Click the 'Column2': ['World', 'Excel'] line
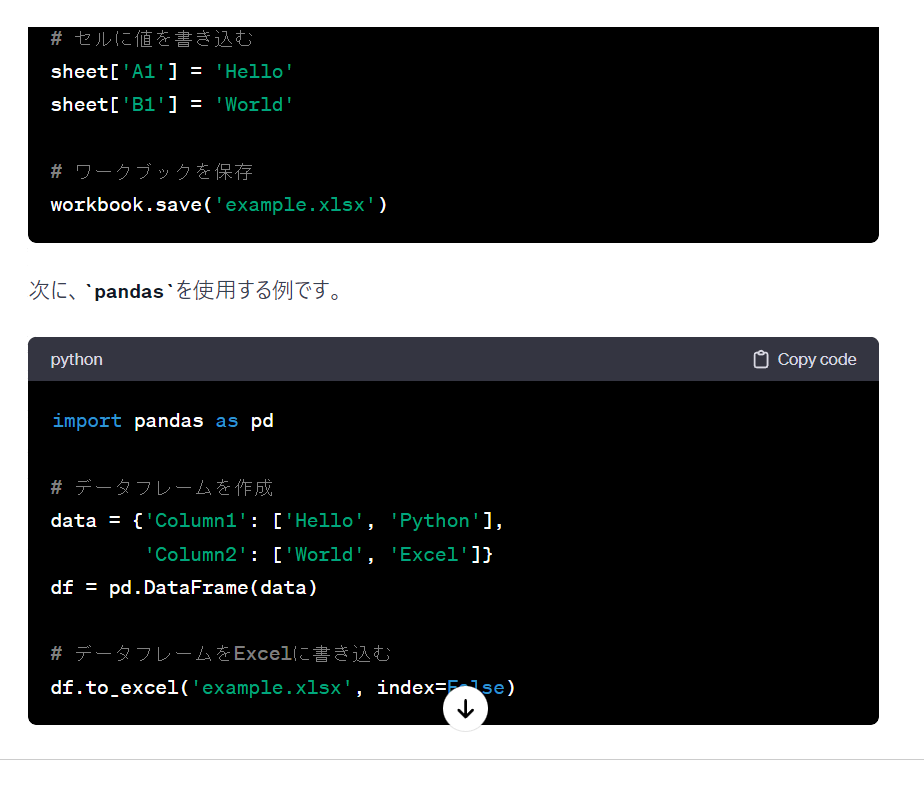Viewport: 924px width, 788px height. pos(319,555)
